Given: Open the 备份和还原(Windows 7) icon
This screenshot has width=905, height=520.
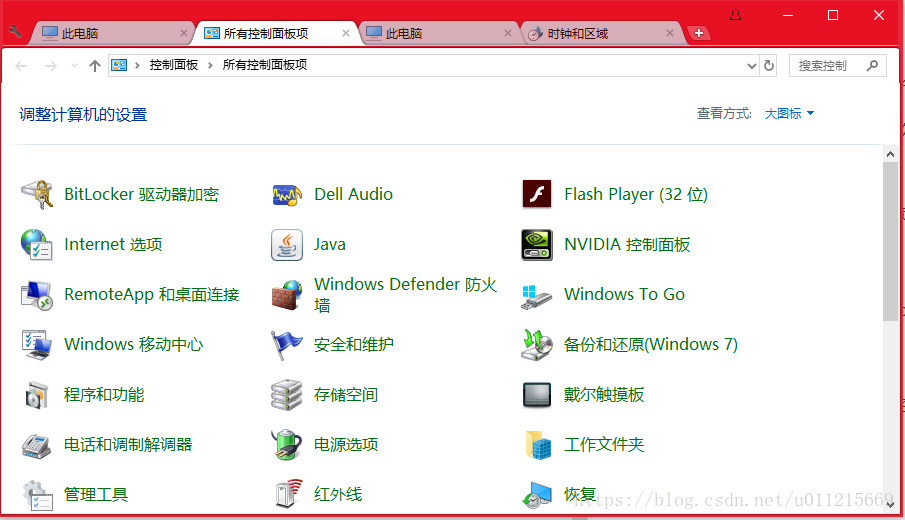Looking at the screenshot, I should pyautogui.click(x=537, y=345).
